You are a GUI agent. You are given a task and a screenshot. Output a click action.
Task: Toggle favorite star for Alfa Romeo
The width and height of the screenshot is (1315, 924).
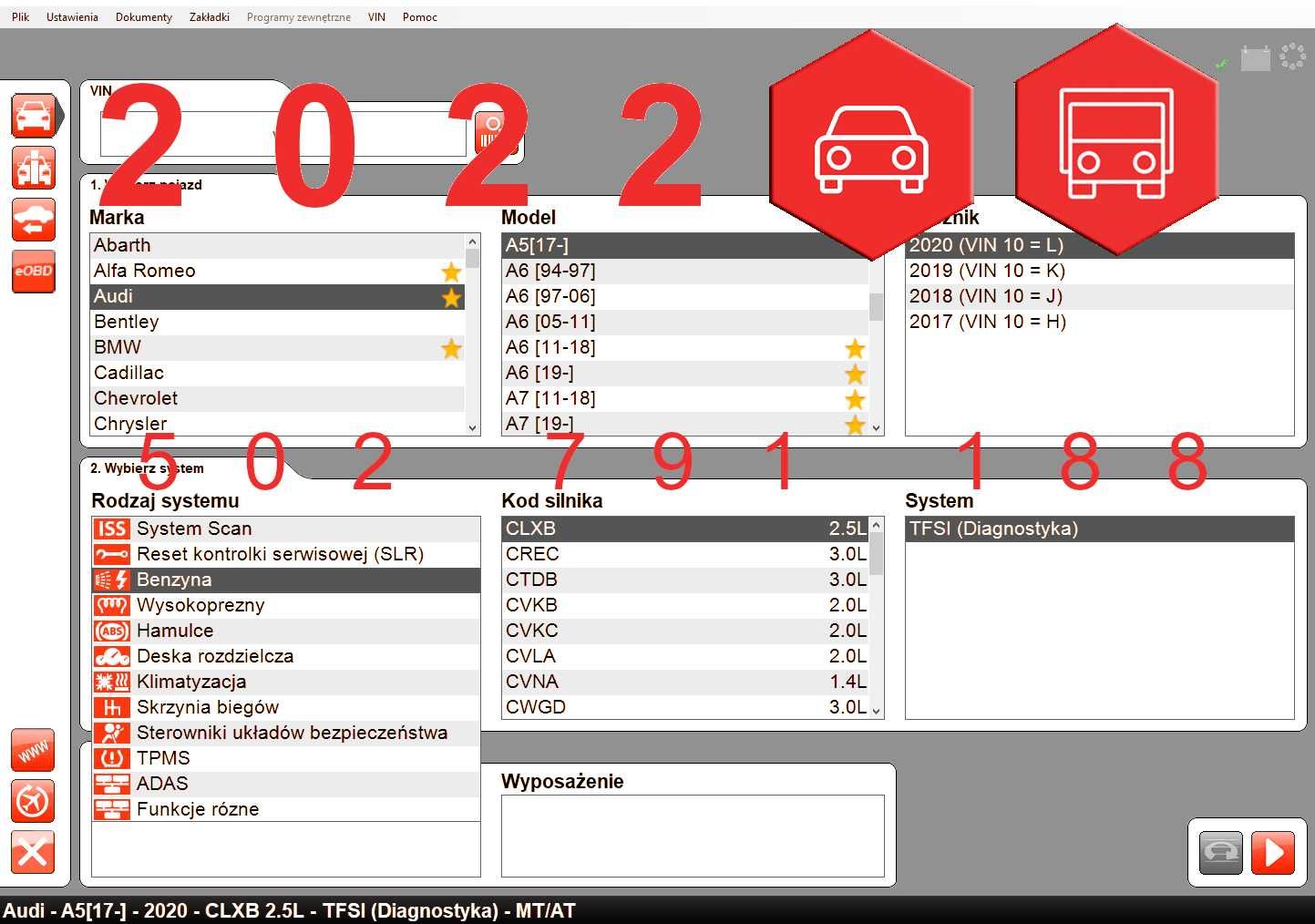451,272
